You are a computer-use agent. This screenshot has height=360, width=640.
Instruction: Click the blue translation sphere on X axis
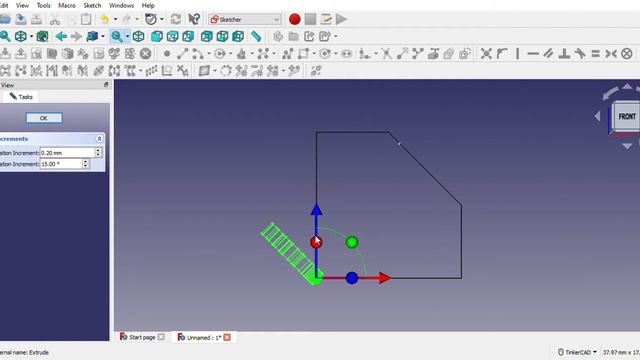coord(352,278)
